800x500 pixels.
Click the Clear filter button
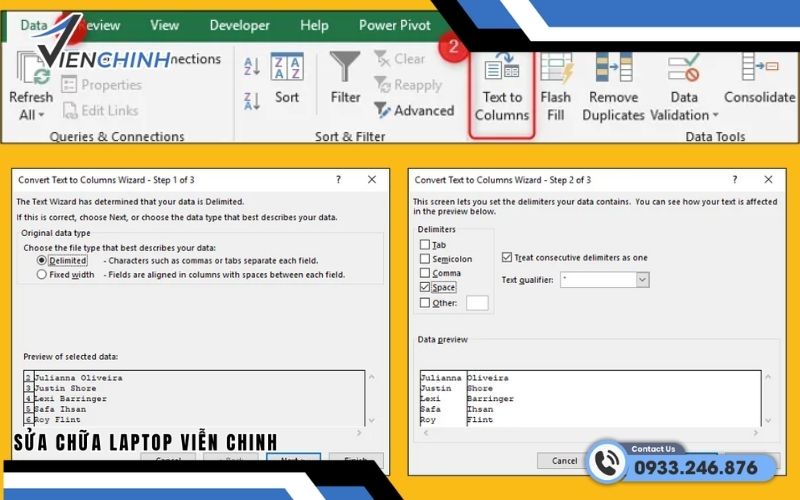pyautogui.click(x=399, y=59)
